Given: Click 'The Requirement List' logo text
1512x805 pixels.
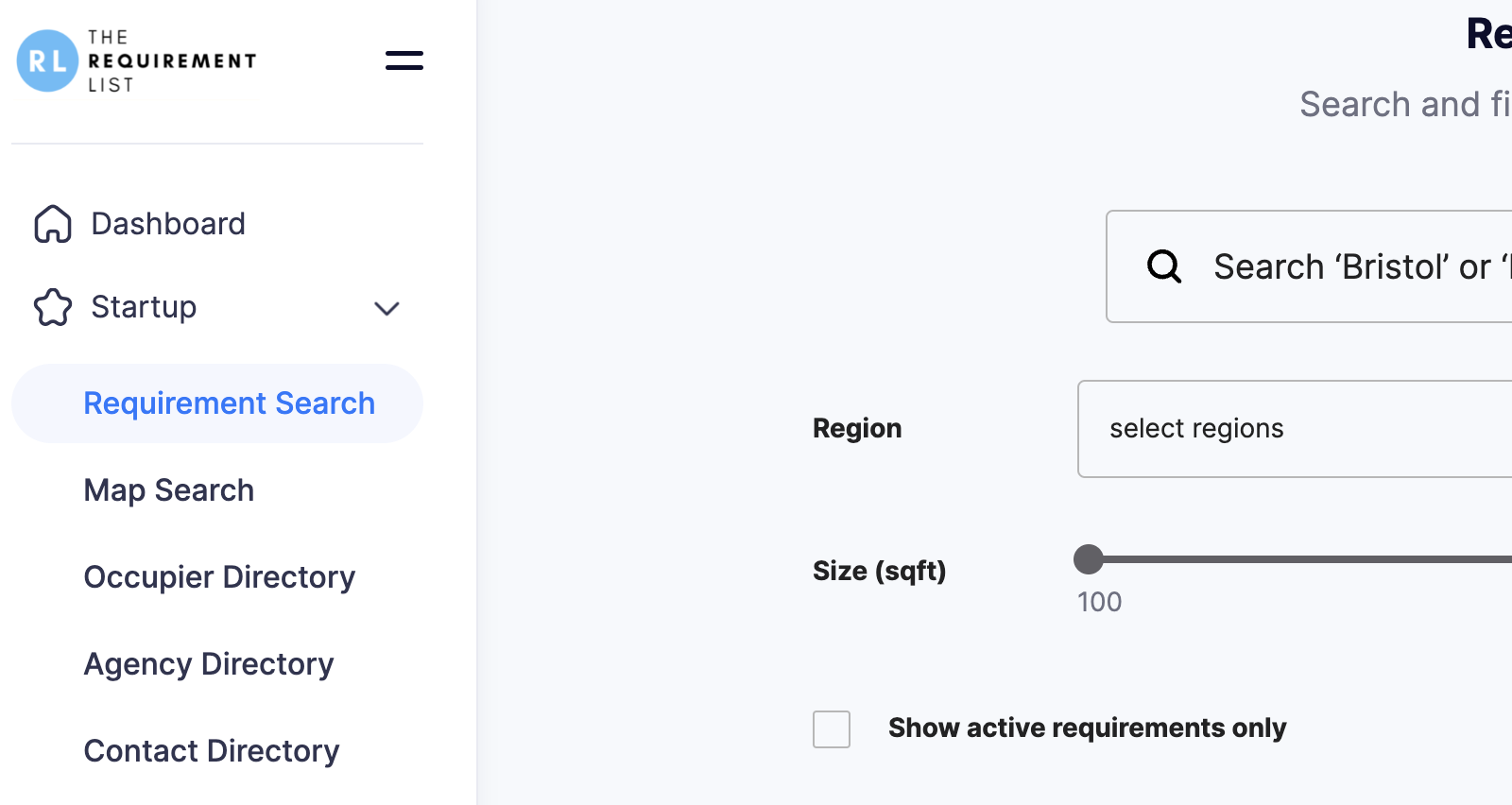Looking at the screenshot, I should point(172,60).
